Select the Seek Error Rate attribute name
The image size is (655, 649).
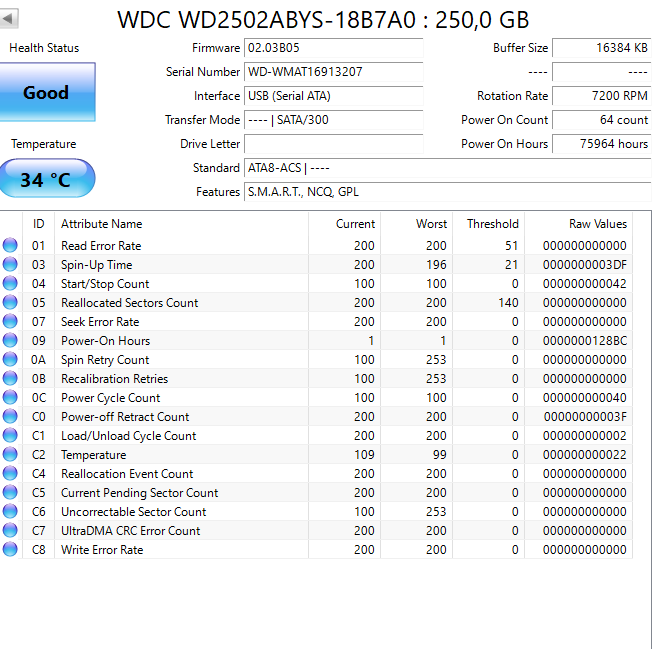point(100,322)
